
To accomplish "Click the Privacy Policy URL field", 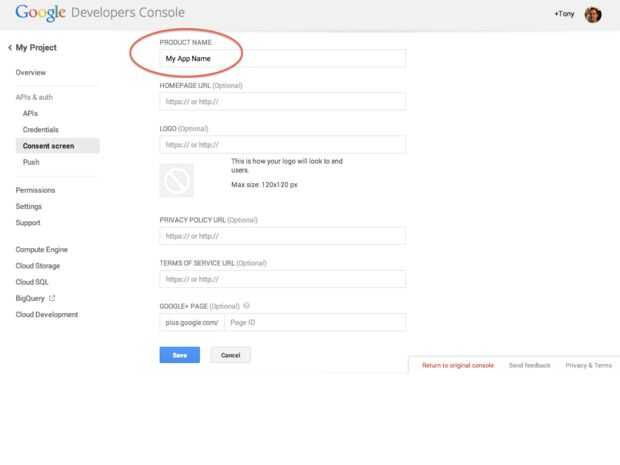I will point(282,236).
